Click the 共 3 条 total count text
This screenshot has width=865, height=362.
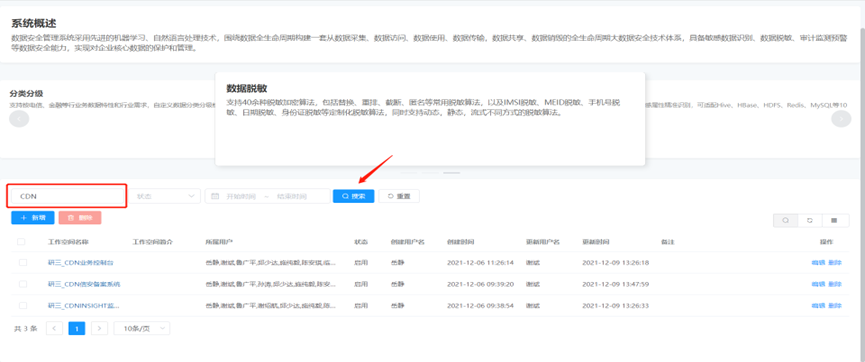(x=25, y=328)
